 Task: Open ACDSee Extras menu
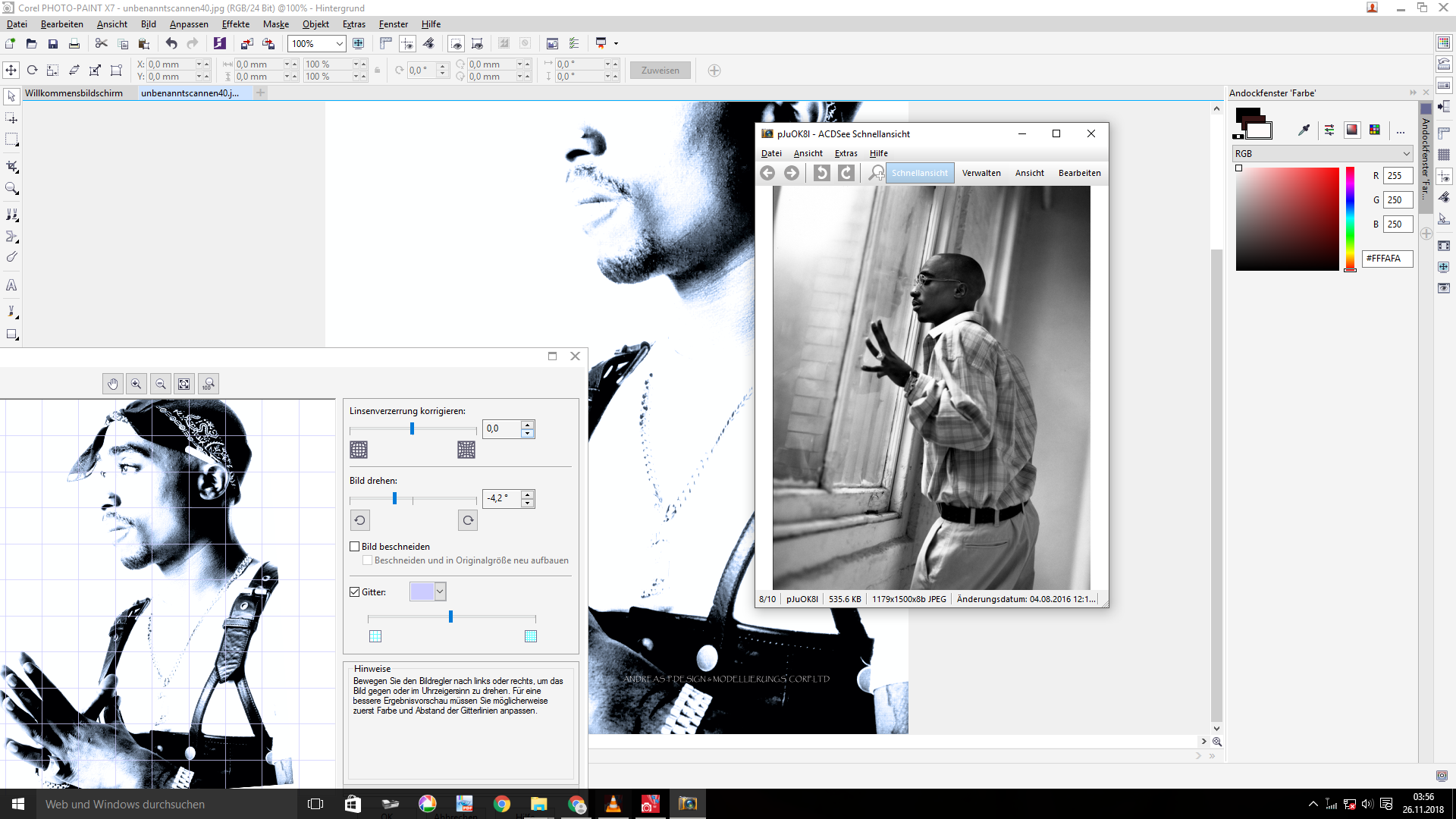click(846, 153)
